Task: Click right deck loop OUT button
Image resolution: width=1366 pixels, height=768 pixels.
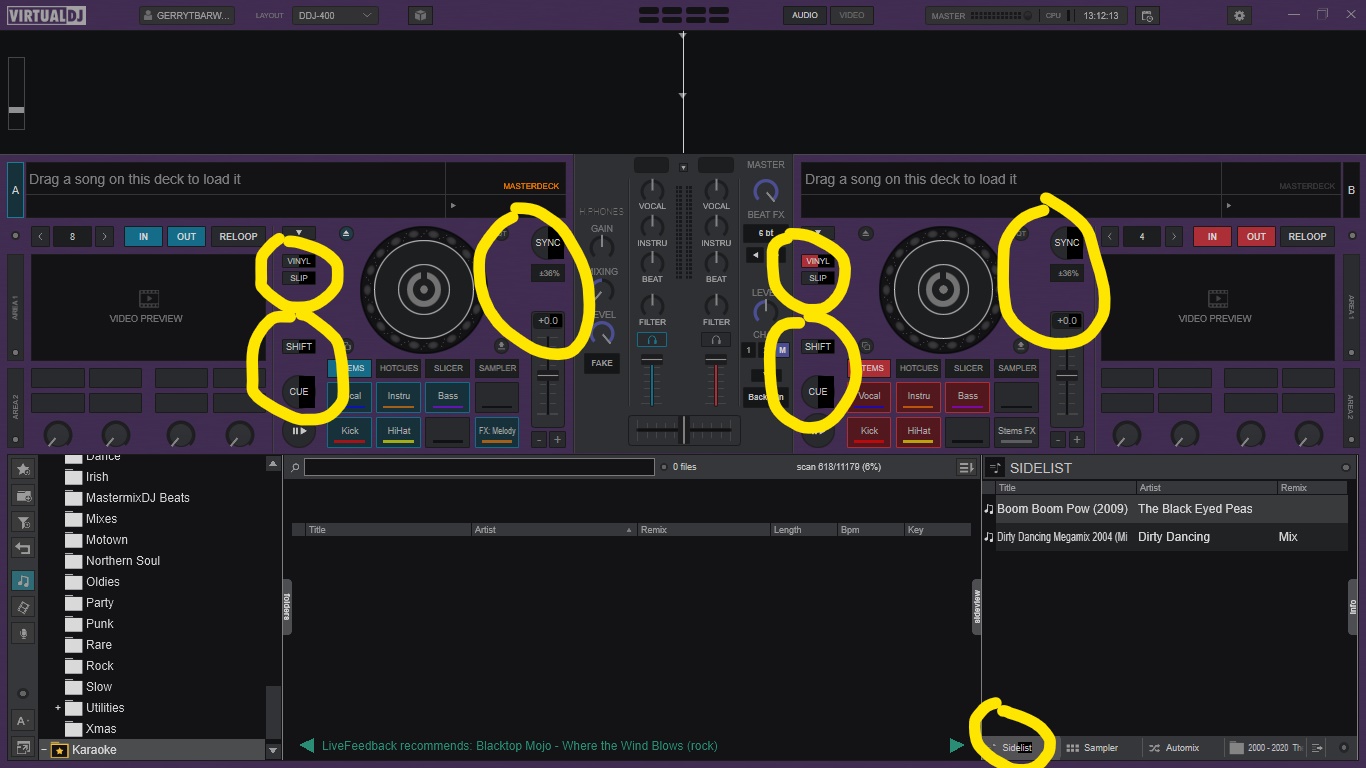Action: point(1256,237)
